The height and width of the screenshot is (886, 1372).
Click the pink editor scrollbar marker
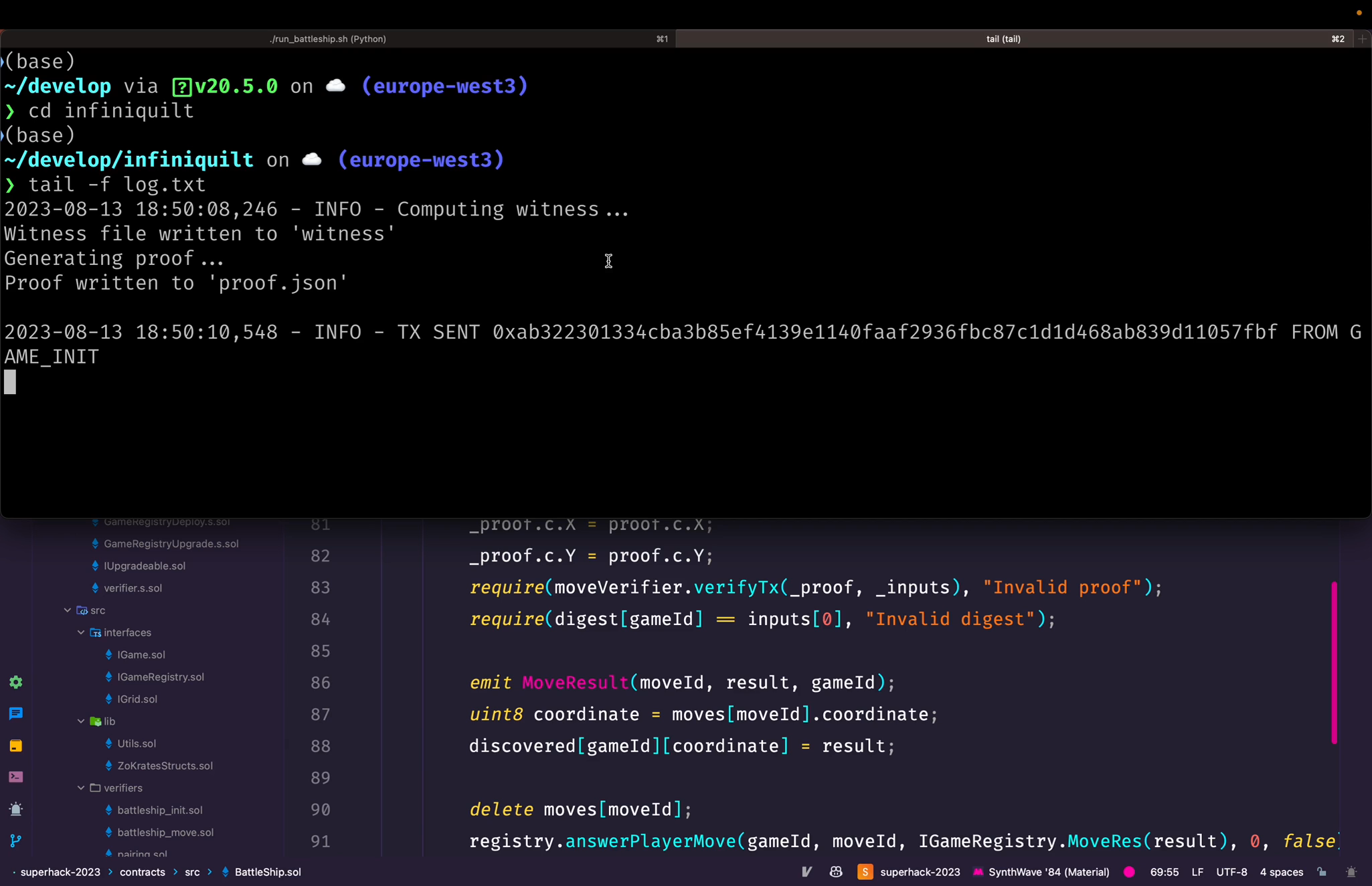[x=1334, y=662]
